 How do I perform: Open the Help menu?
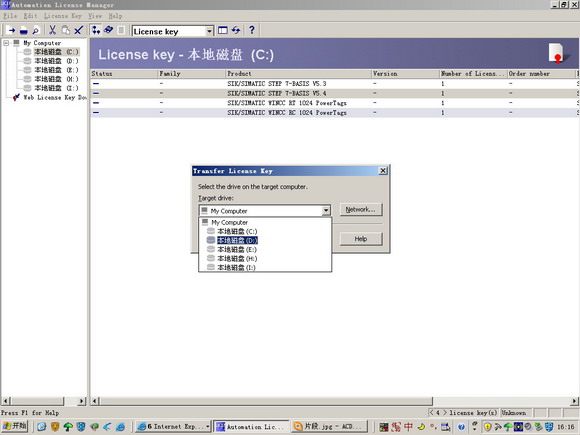115,16
